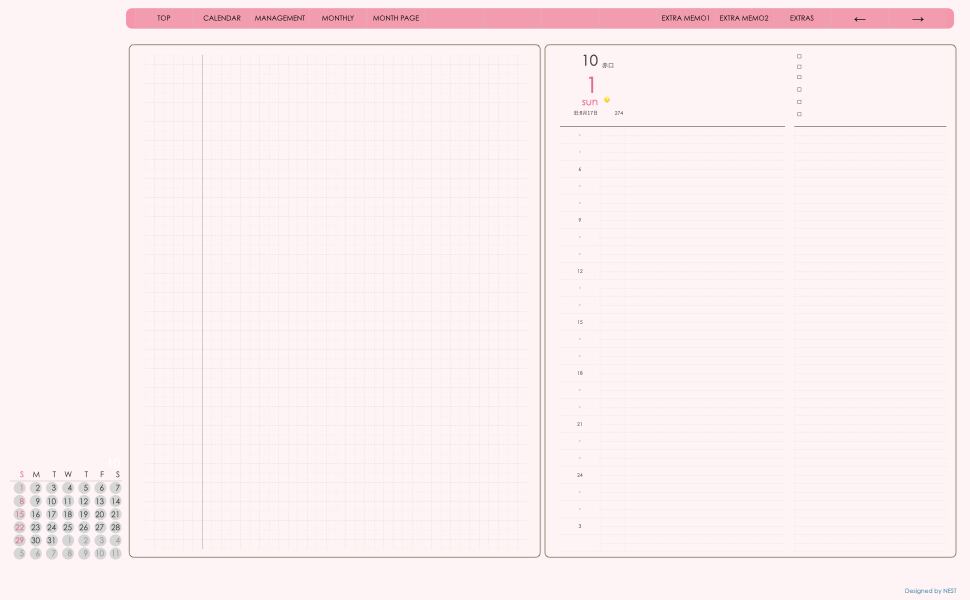This screenshot has height=600, width=970.
Task: Open the EXTRAS tab
Action: tap(802, 18)
